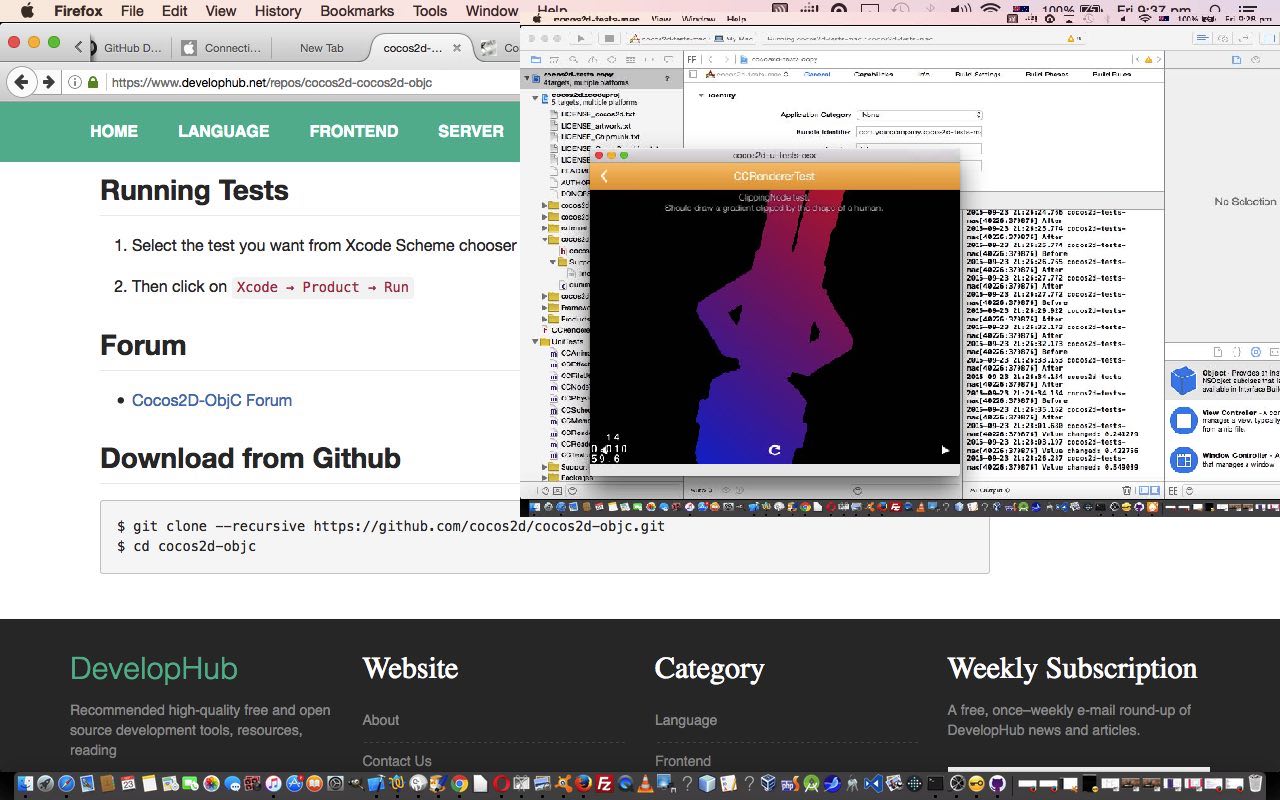The image size is (1280, 800).
Task: Open Spotlight search magnifier in the menu bar
Action: 1217,11
